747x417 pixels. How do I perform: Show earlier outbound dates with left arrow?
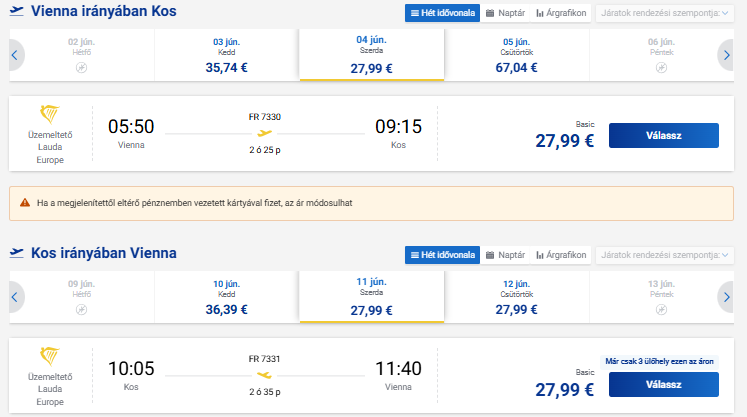coord(15,55)
